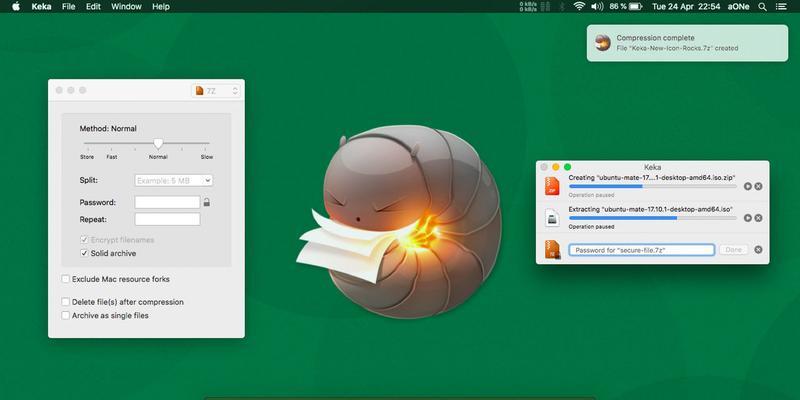This screenshot has width=800, height=400.
Task: Click the battery status icon
Action: [x=635, y=7]
